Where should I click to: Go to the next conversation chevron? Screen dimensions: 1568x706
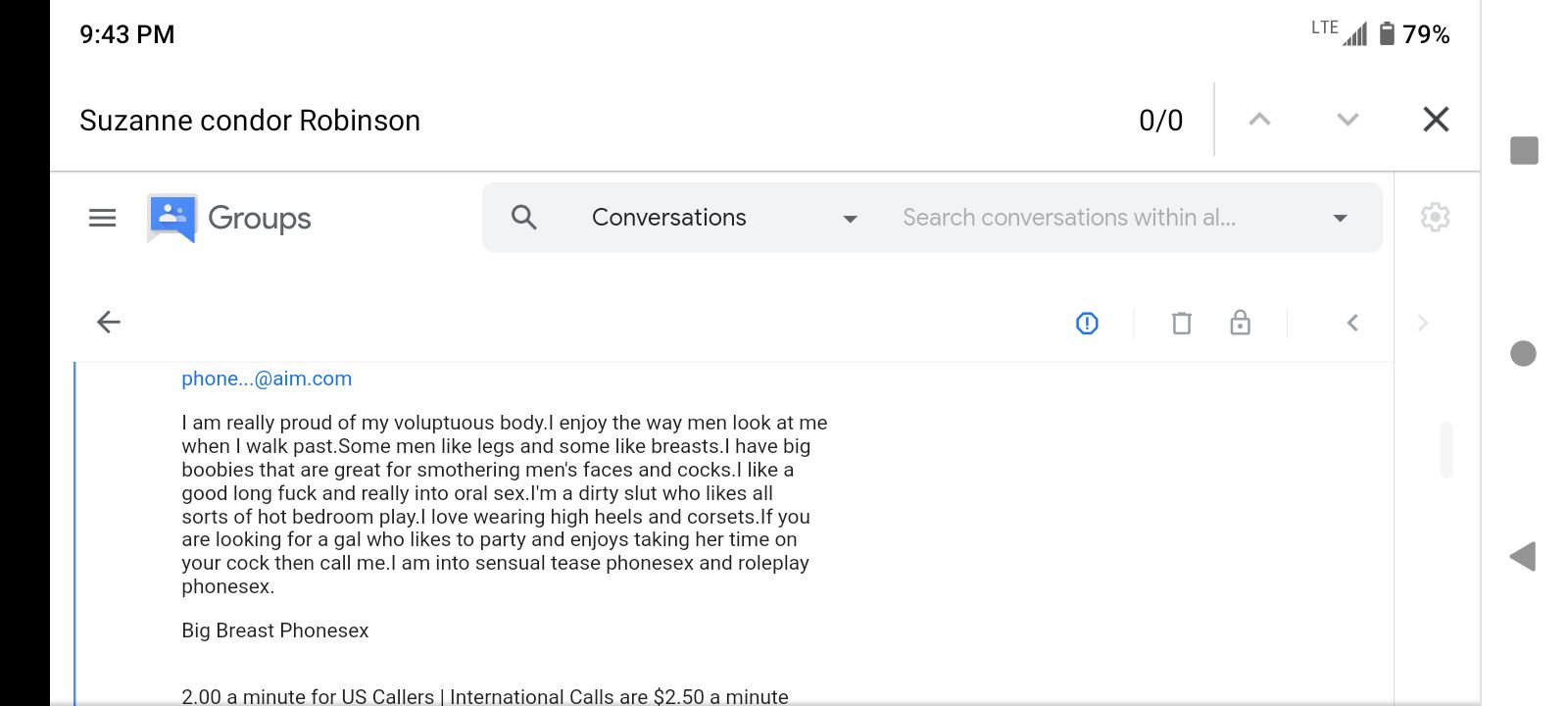[x=1423, y=323]
